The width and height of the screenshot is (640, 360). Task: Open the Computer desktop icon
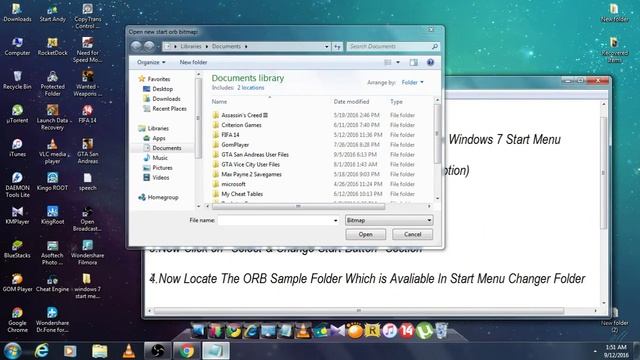coord(17,46)
